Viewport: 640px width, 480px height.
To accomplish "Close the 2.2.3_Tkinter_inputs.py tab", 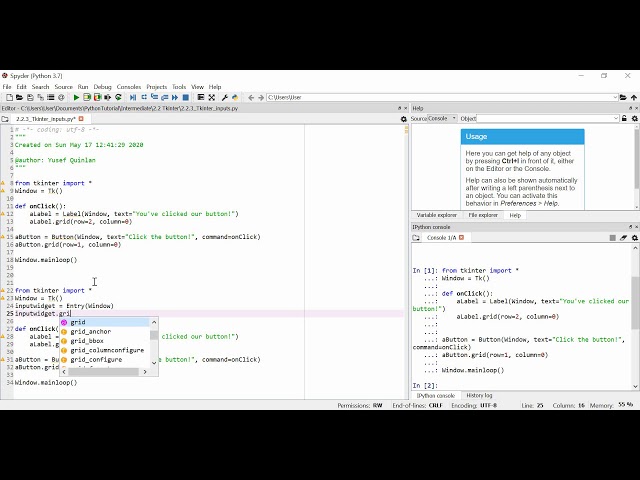I will coord(81,119).
